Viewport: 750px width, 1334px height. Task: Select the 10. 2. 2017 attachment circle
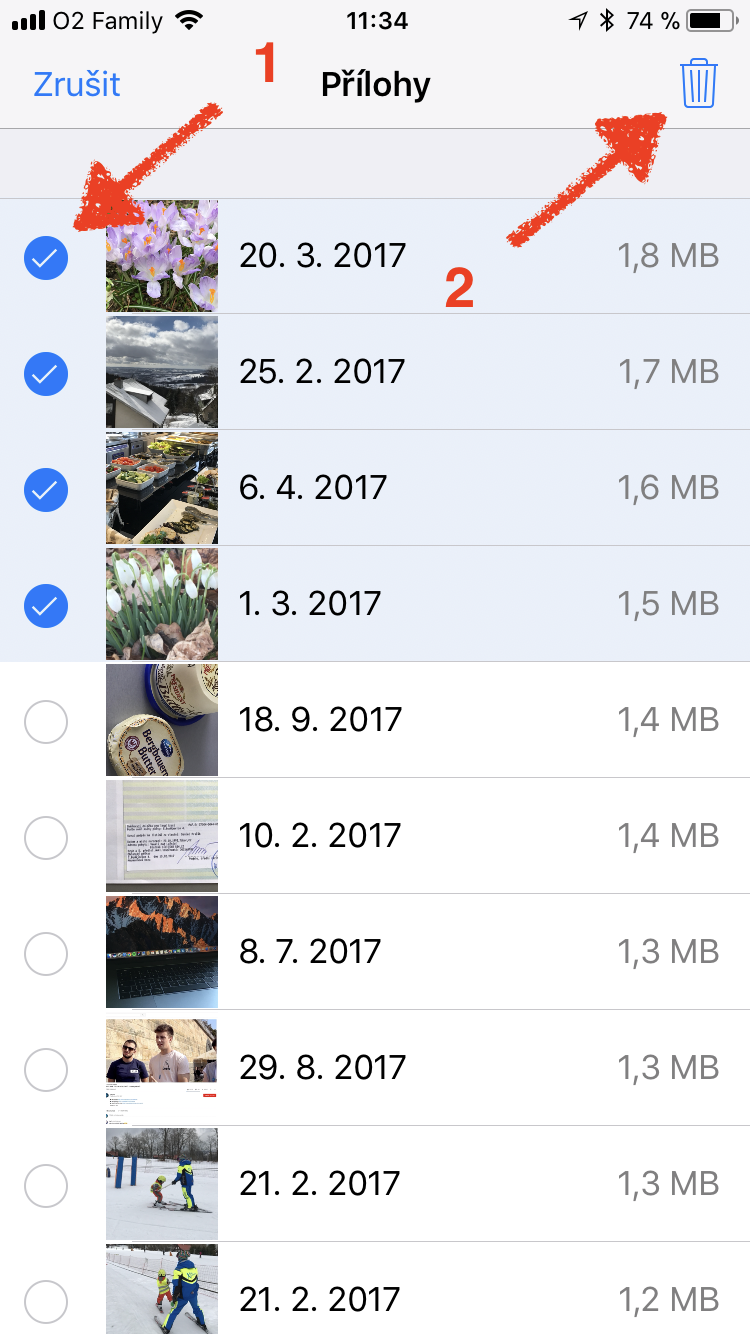point(46,837)
